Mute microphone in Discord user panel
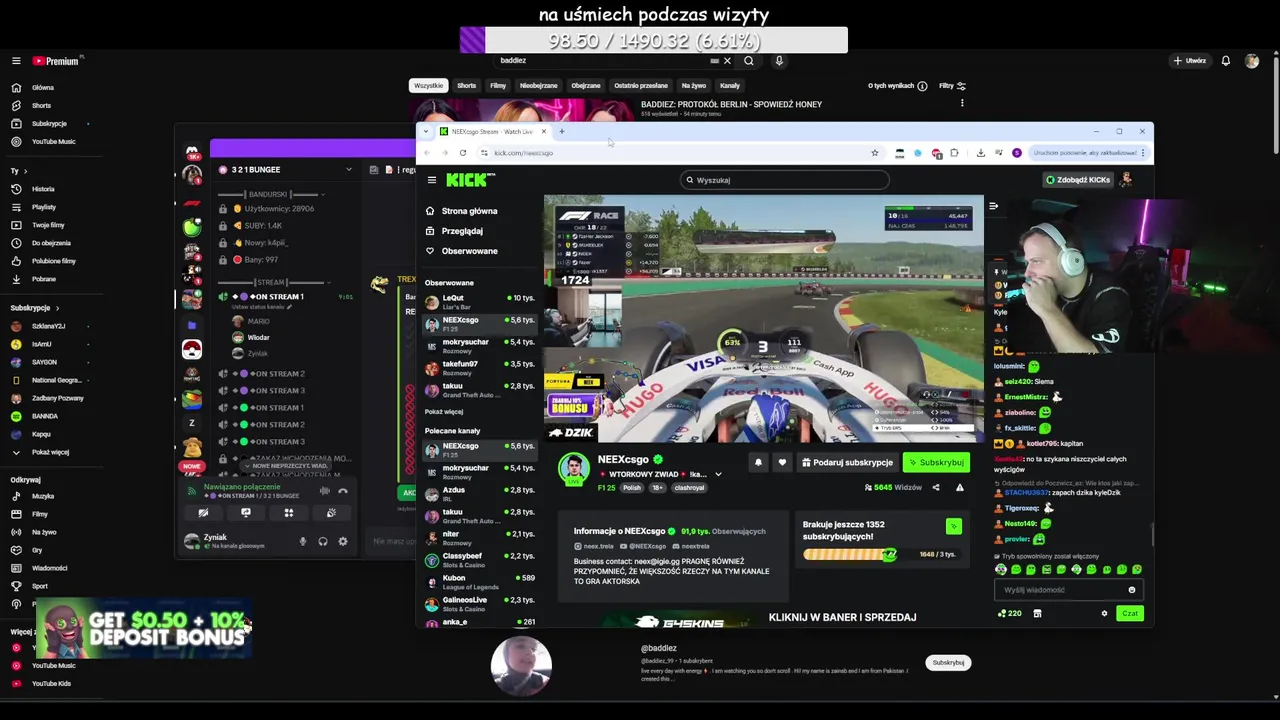Image resolution: width=1280 pixels, height=720 pixels. coord(303,541)
